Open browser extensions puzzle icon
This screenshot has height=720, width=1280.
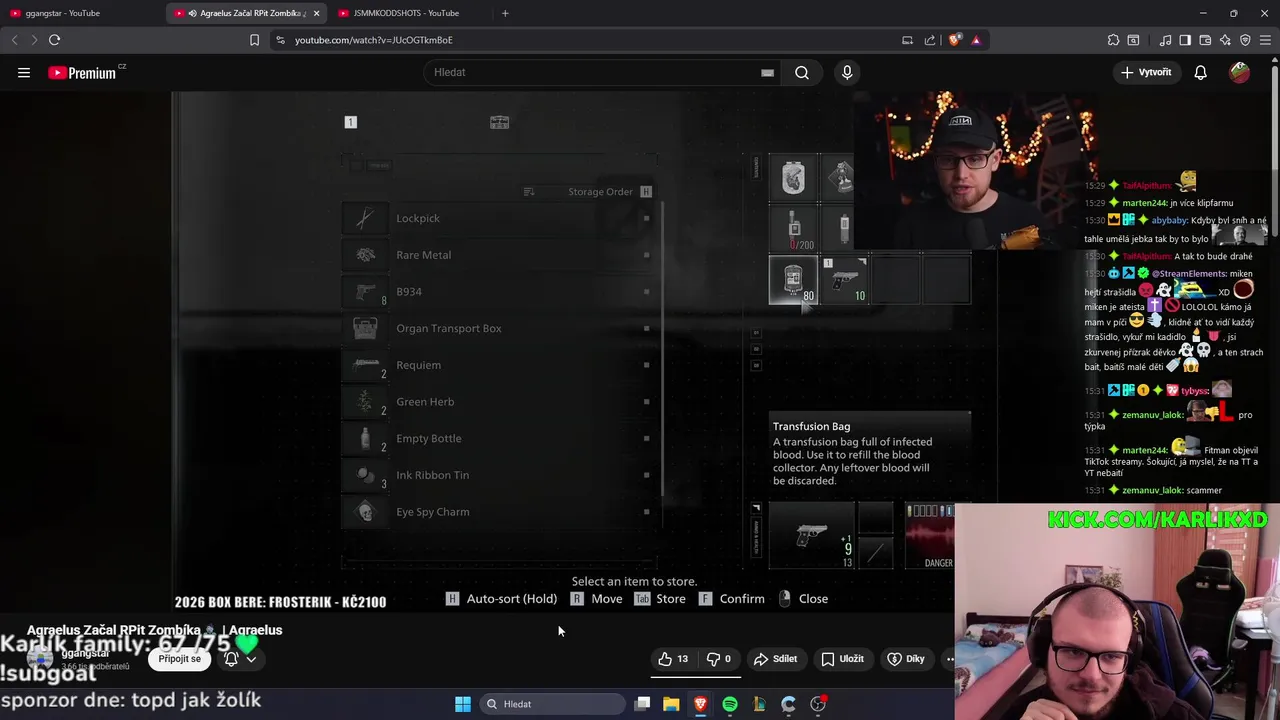pos(1113,40)
